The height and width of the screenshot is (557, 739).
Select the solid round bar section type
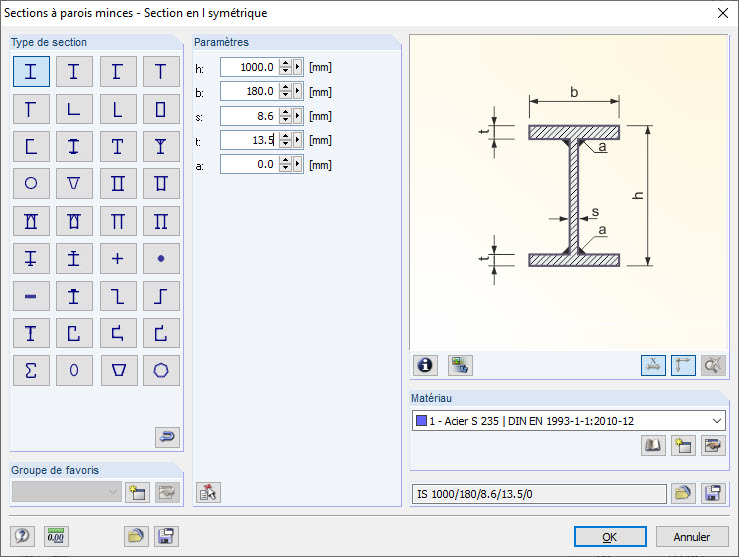(161, 258)
